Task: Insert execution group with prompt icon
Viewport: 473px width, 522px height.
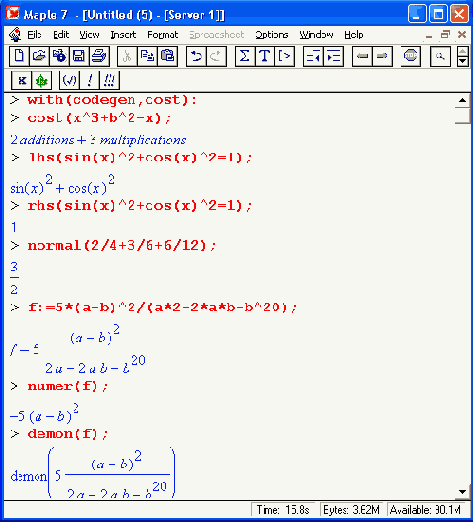Action: pyautogui.click(x=284, y=56)
